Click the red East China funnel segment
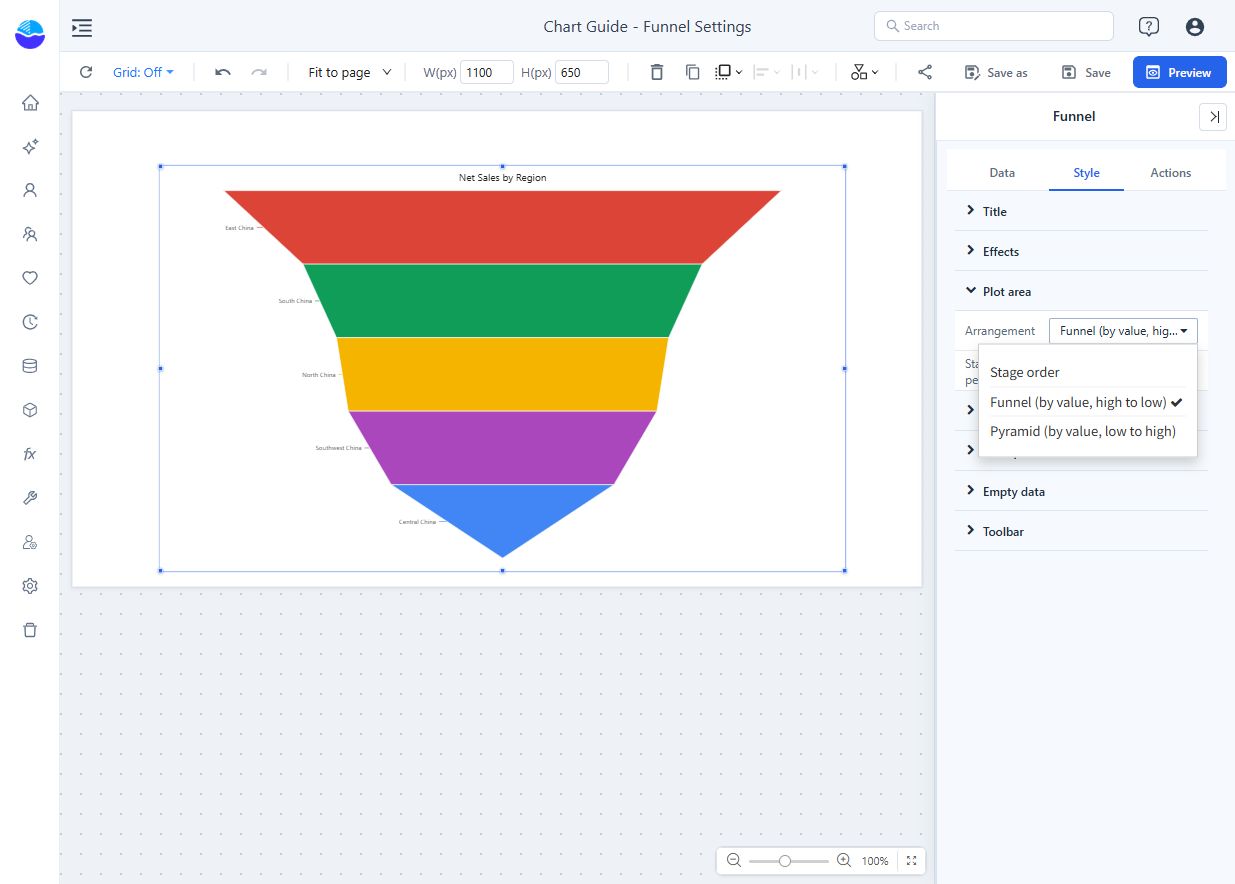This screenshot has height=884, width=1235. click(x=502, y=227)
